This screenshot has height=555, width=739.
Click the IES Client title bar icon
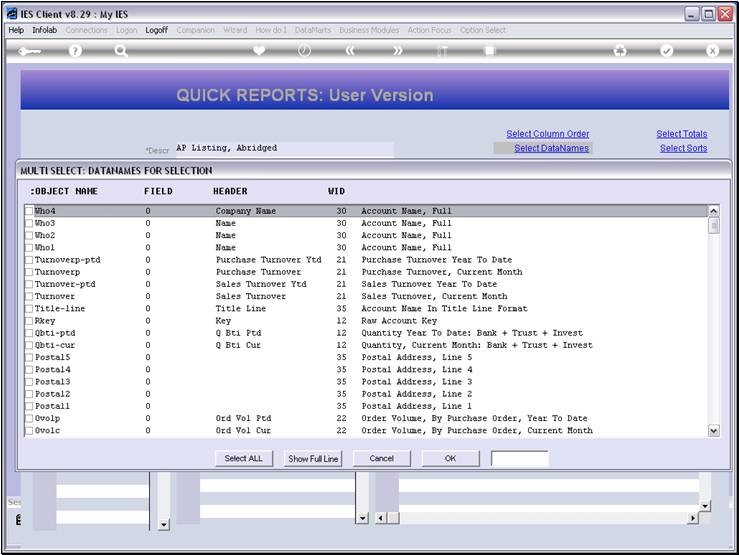tap(12, 14)
